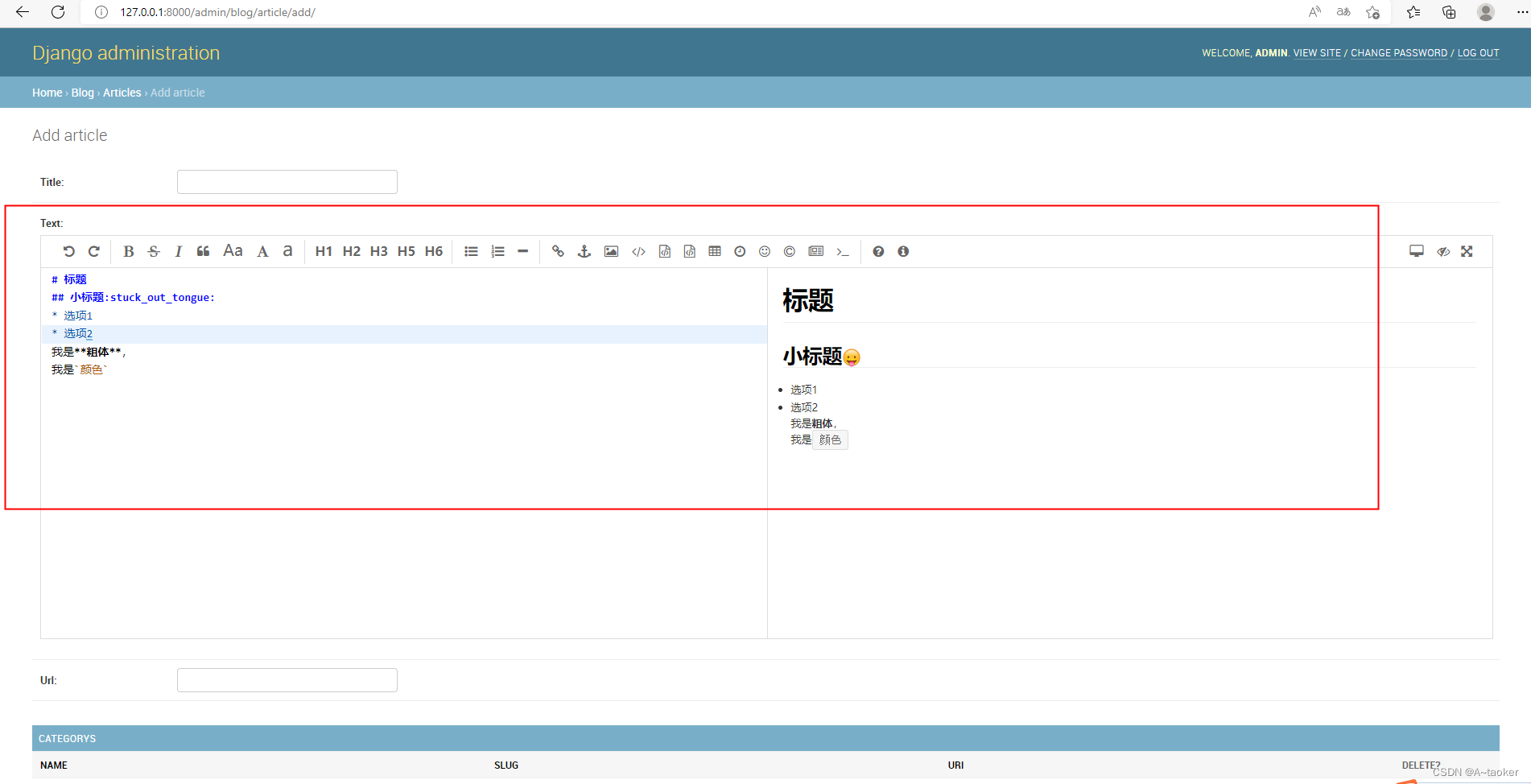Click the '颜色' inline code in the preview
Screen dimensions: 1531x784
(x=830, y=439)
